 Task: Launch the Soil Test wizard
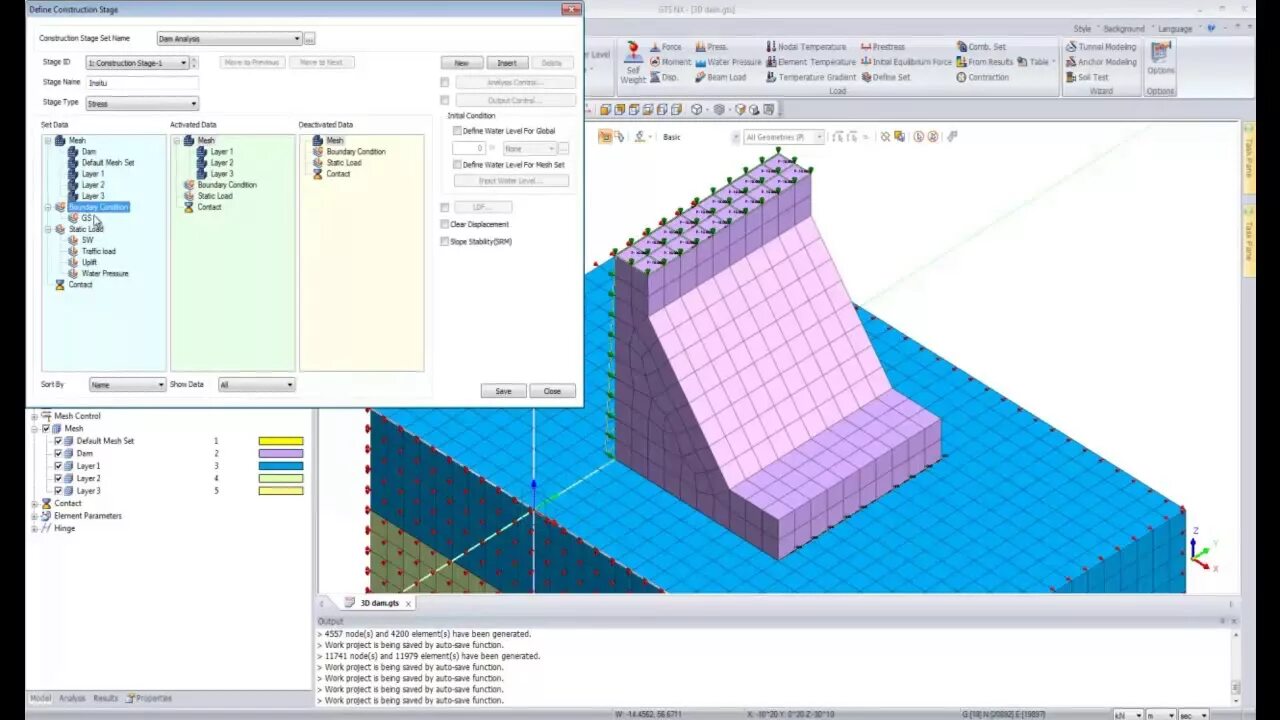click(x=1087, y=77)
